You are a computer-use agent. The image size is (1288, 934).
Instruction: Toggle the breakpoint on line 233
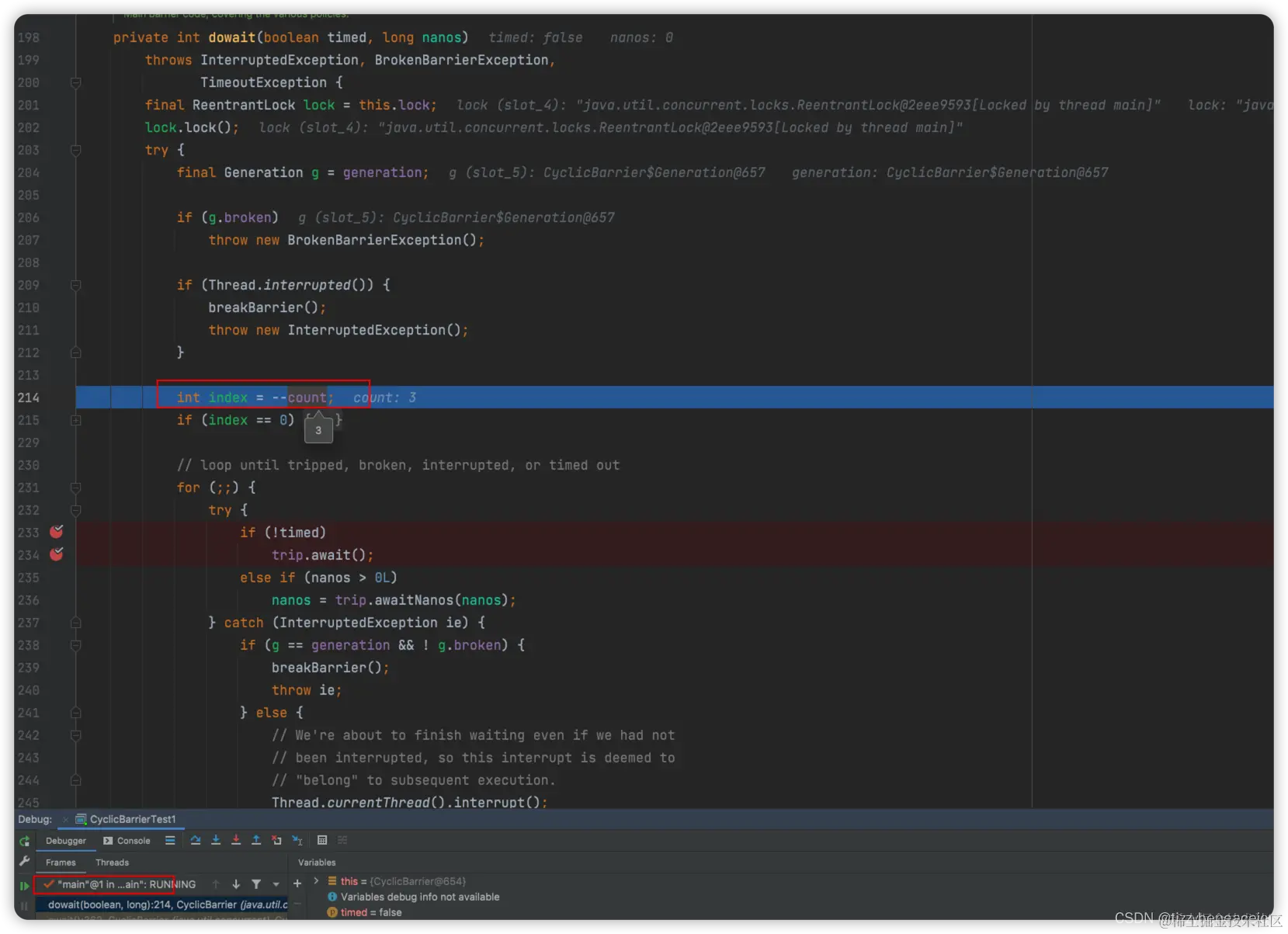56,532
